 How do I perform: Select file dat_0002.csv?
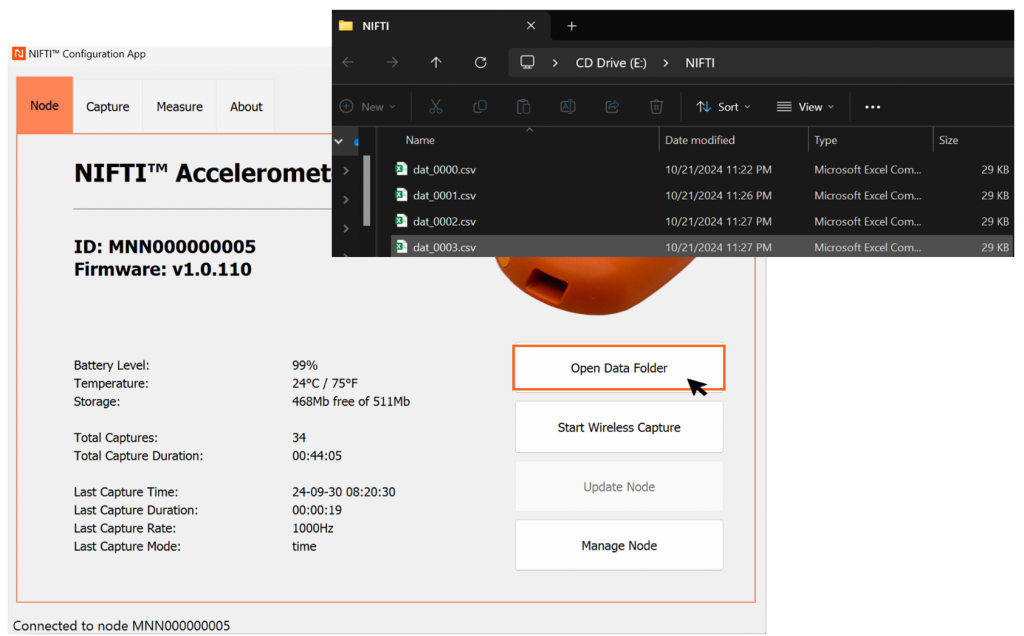[x=444, y=221]
